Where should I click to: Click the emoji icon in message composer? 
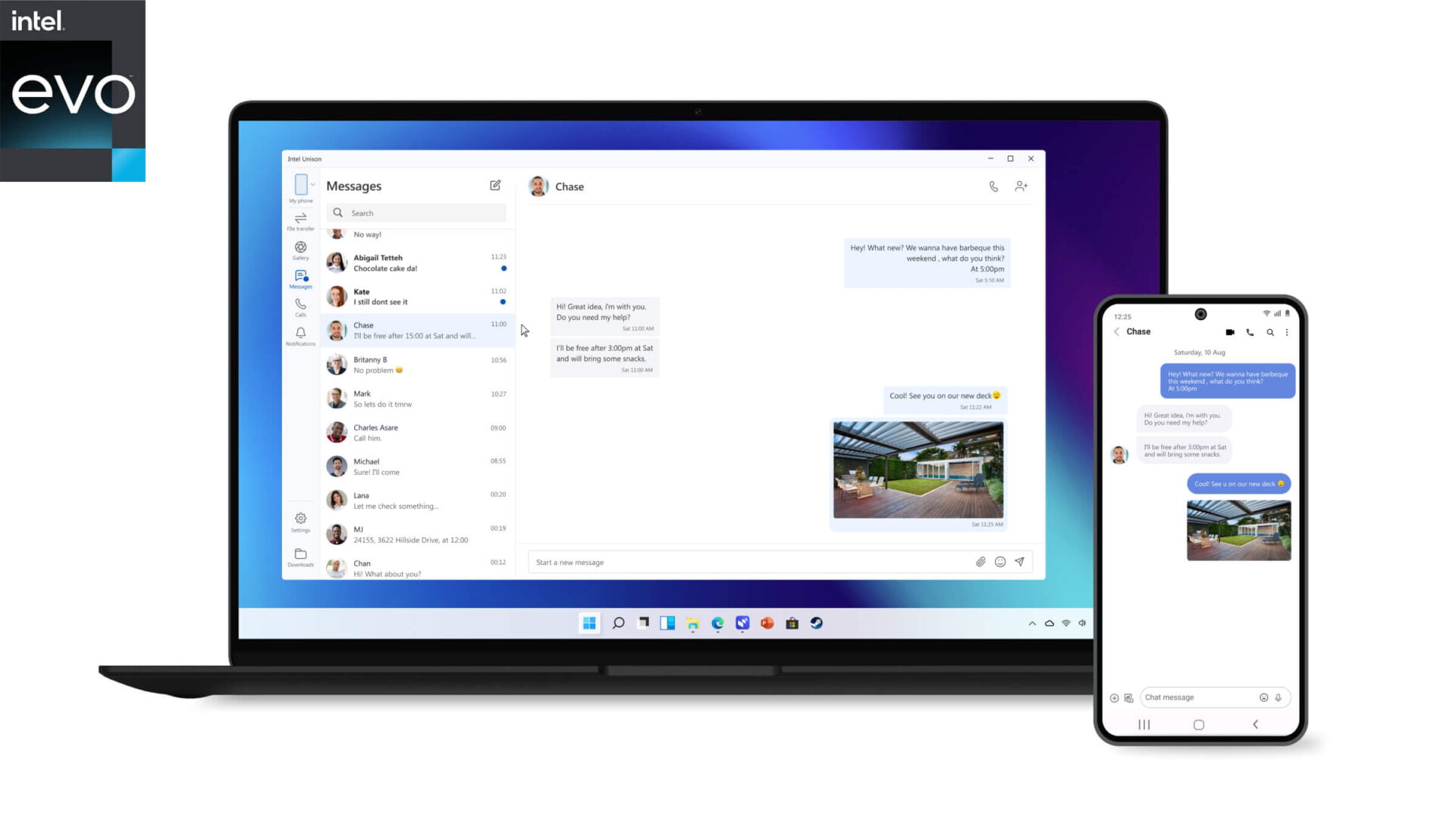[x=1000, y=561]
